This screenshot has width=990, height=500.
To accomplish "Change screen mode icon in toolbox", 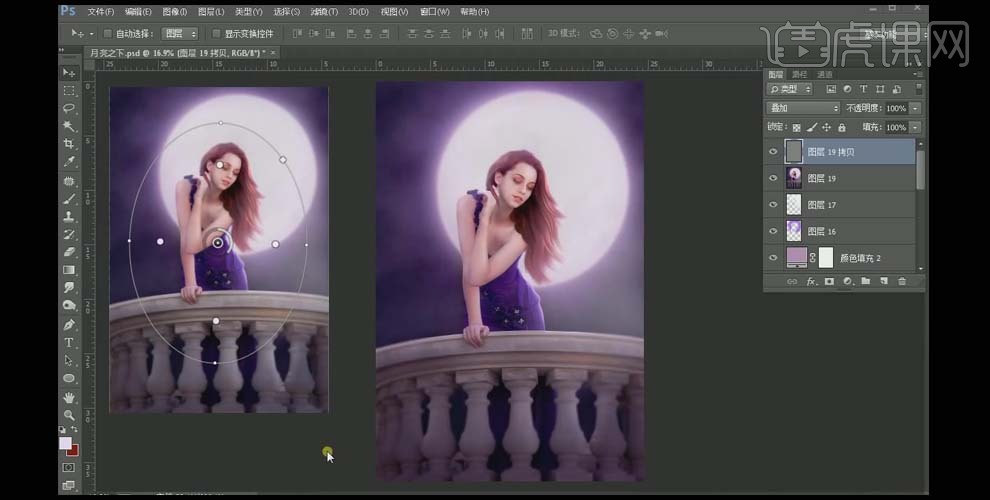I will [x=69, y=485].
